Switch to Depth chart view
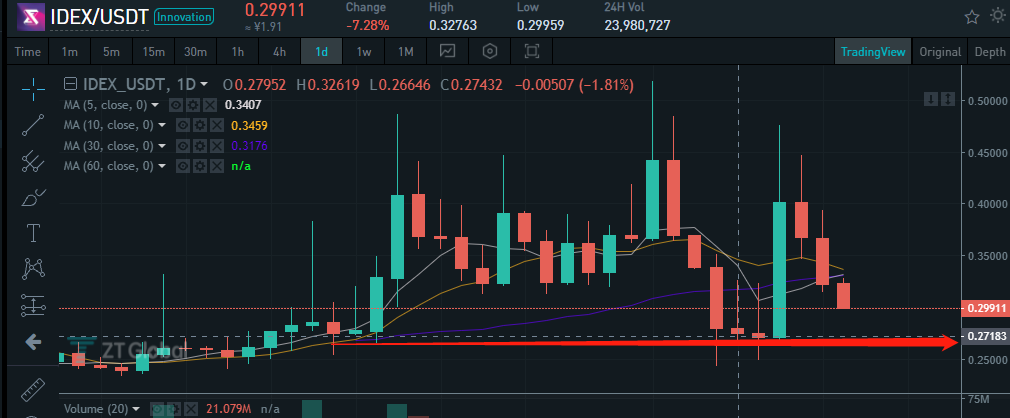 pyautogui.click(x=989, y=52)
